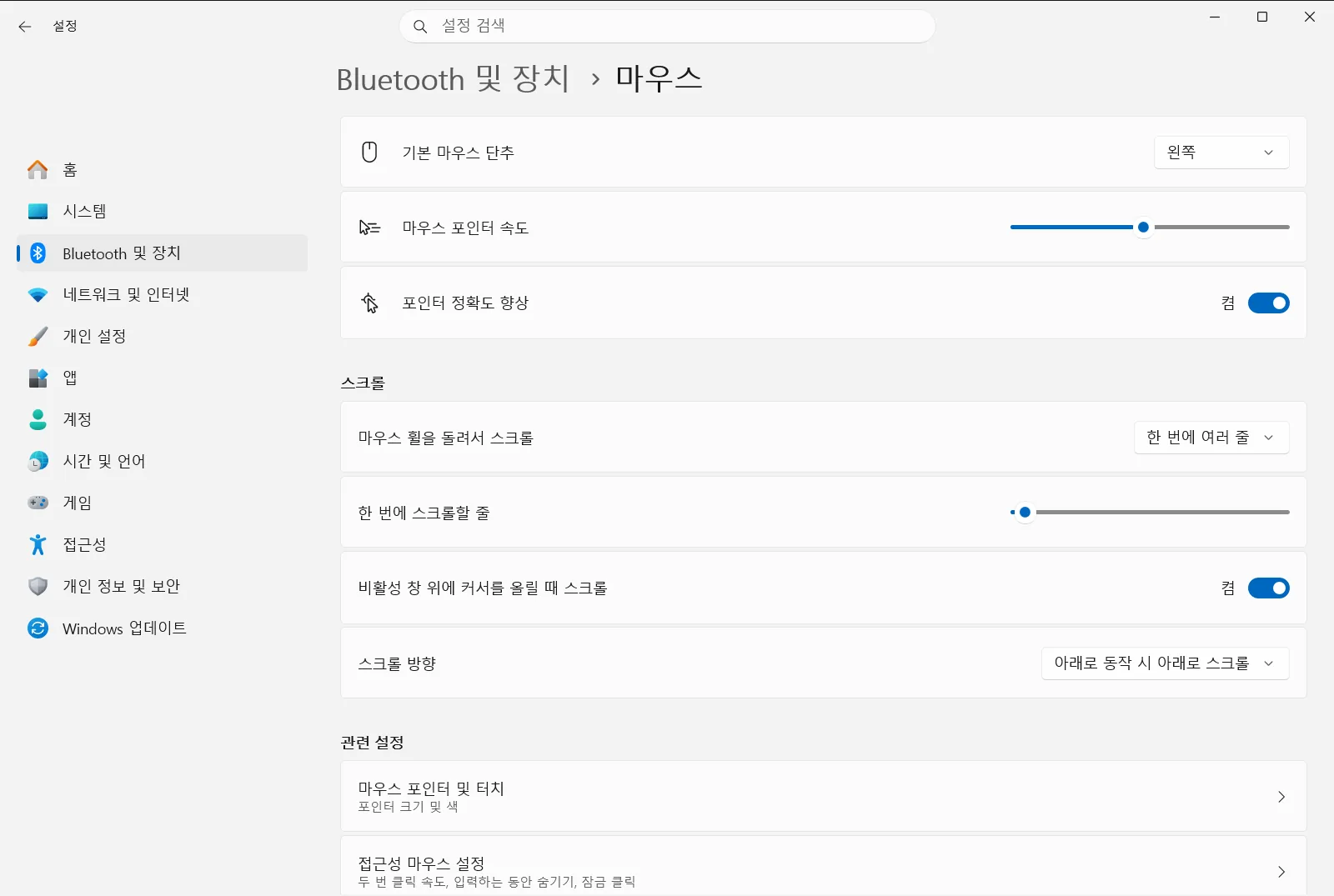Open the 계정 person icon
This screenshot has width=1334, height=896.
[38, 420]
